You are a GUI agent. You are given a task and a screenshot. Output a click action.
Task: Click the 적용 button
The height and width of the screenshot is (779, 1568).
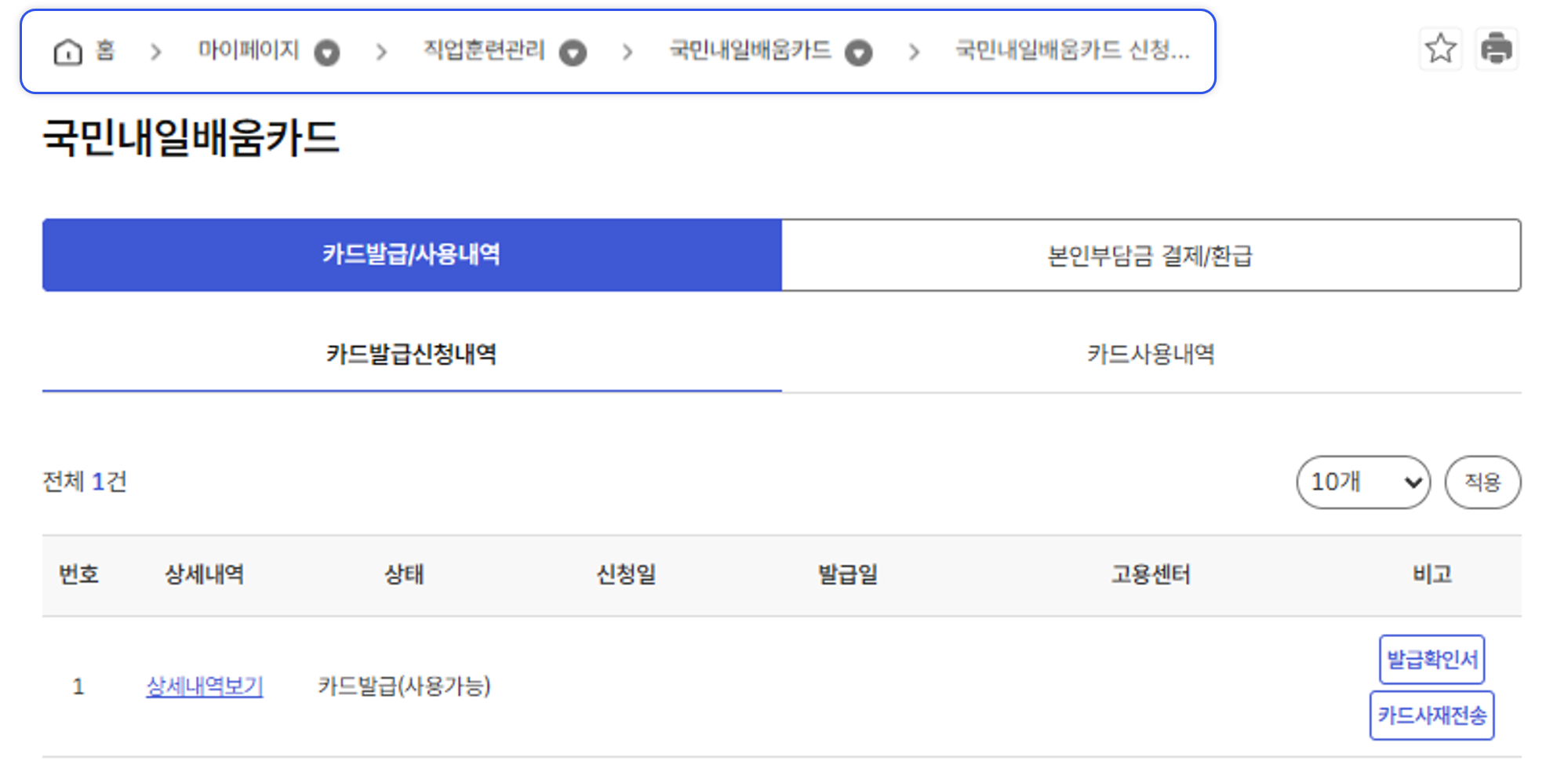point(1483,482)
